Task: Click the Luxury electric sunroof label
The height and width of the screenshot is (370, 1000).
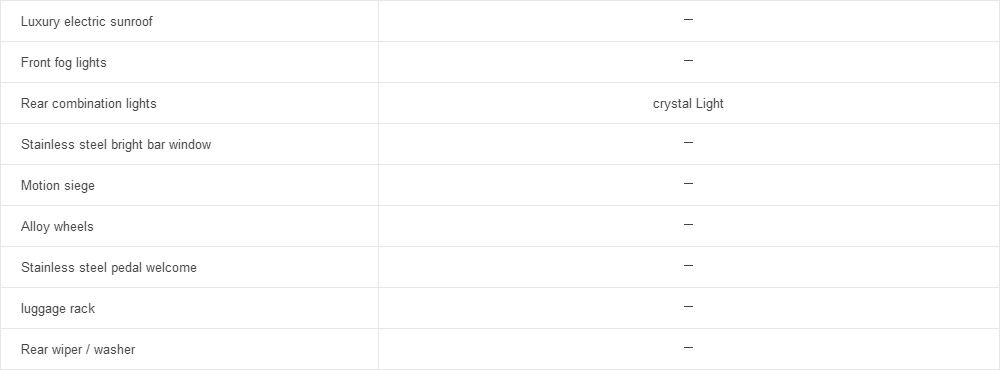Action: (87, 22)
